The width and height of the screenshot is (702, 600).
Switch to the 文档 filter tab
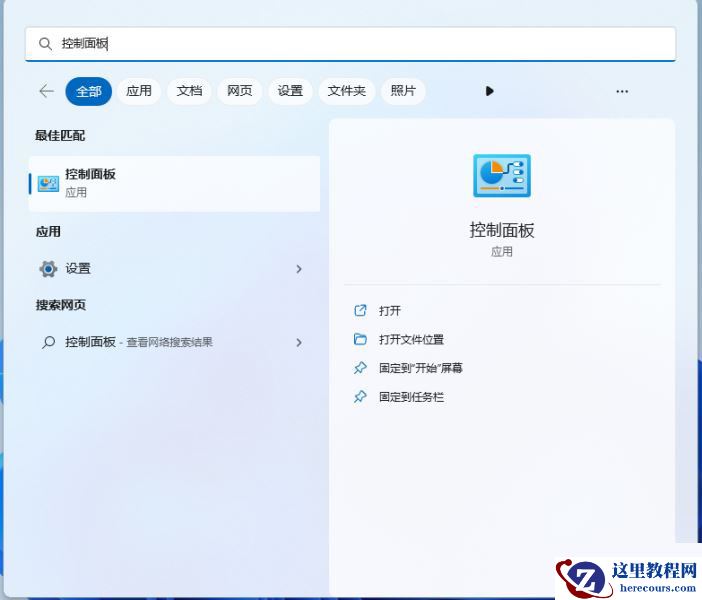[x=189, y=91]
